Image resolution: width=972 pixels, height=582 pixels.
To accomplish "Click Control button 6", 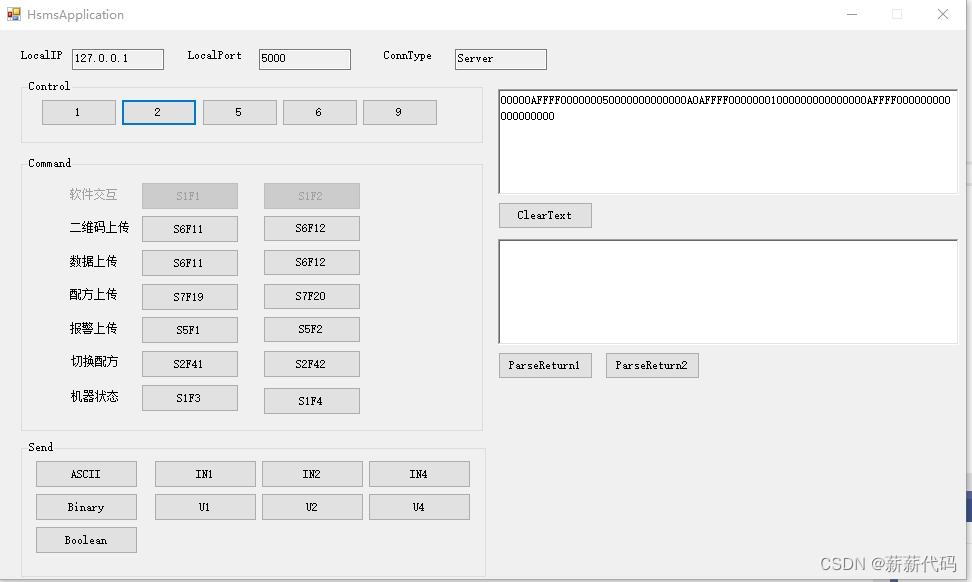I will pyautogui.click(x=319, y=112).
